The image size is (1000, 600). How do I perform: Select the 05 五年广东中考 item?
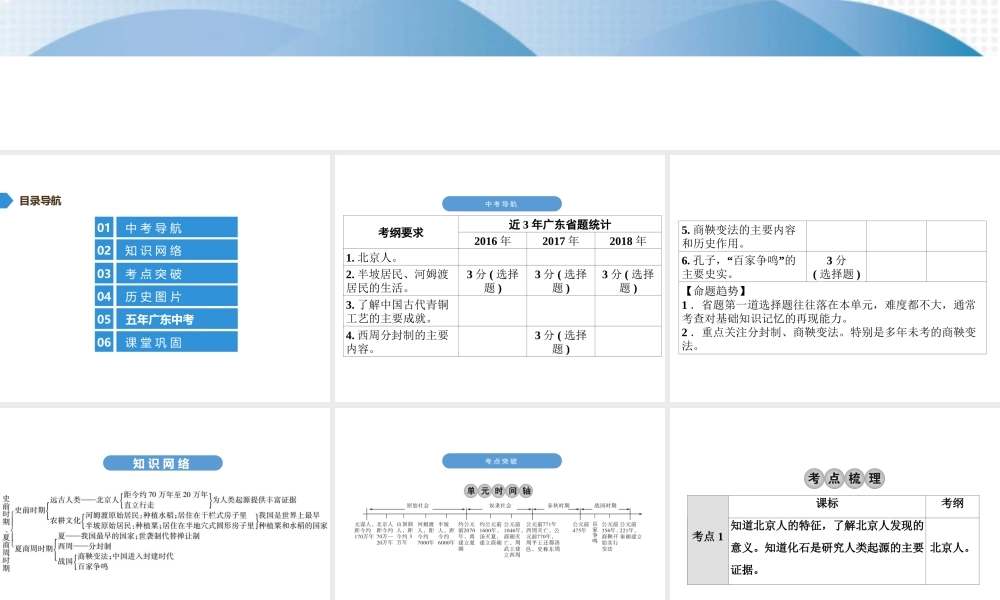click(167, 319)
